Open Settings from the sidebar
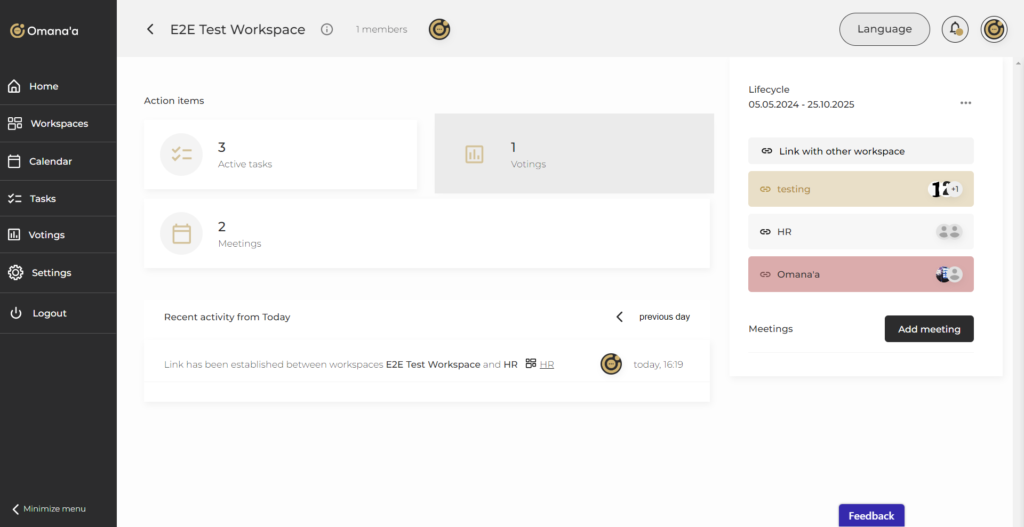Image resolution: width=1024 pixels, height=527 pixels. pos(51,272)
